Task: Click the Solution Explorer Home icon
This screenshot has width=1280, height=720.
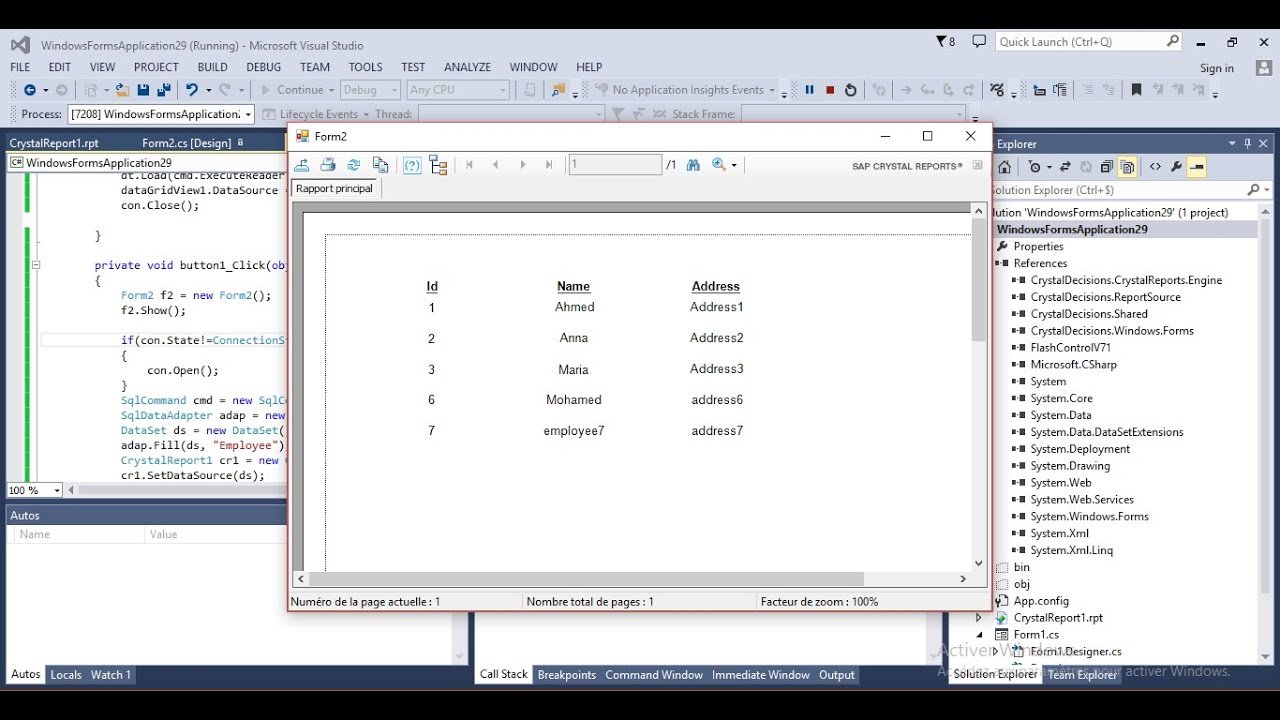Action: 1005,167
